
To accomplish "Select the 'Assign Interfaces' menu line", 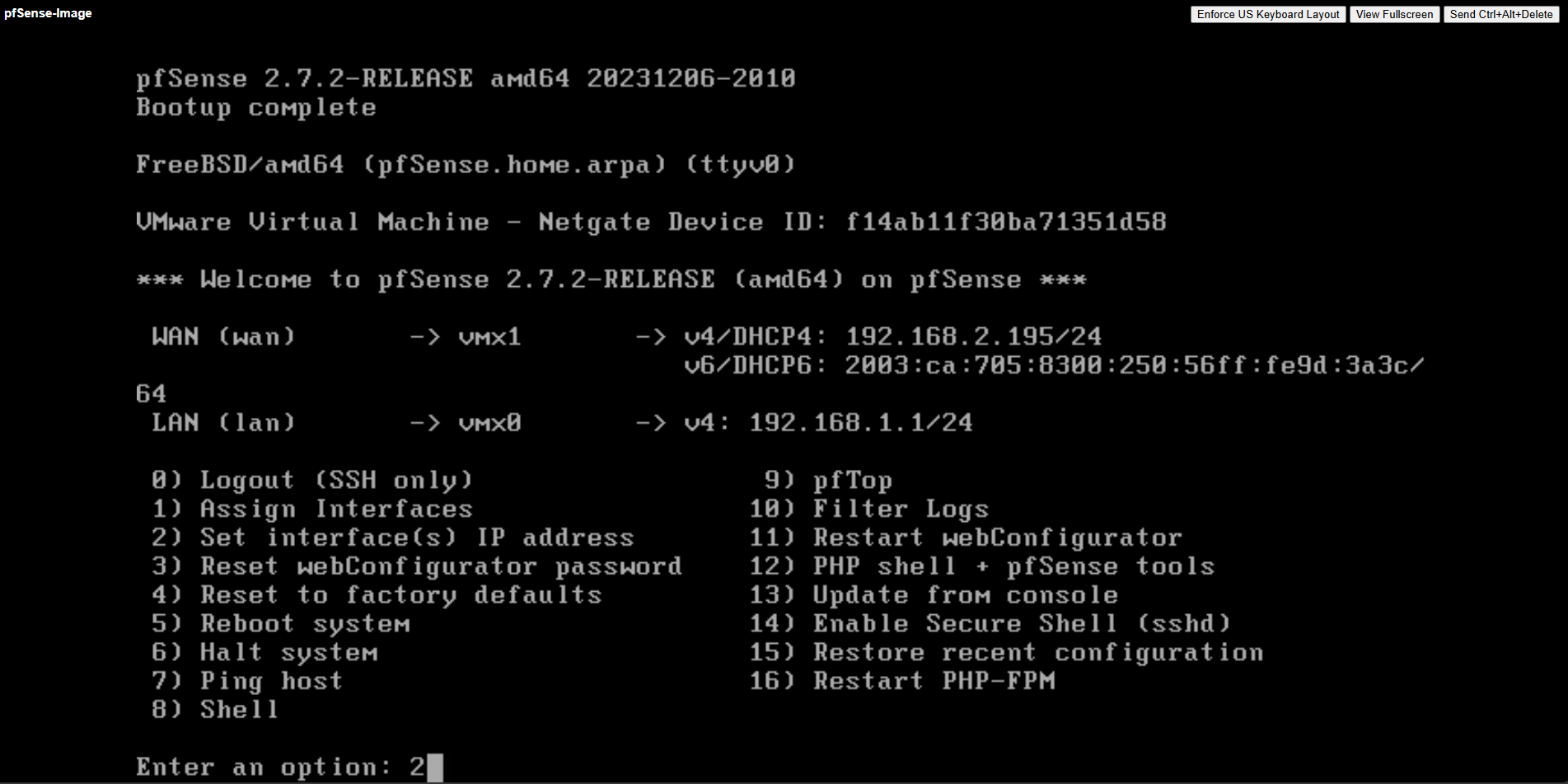I will pyautogui.click(x=312, y=509).
